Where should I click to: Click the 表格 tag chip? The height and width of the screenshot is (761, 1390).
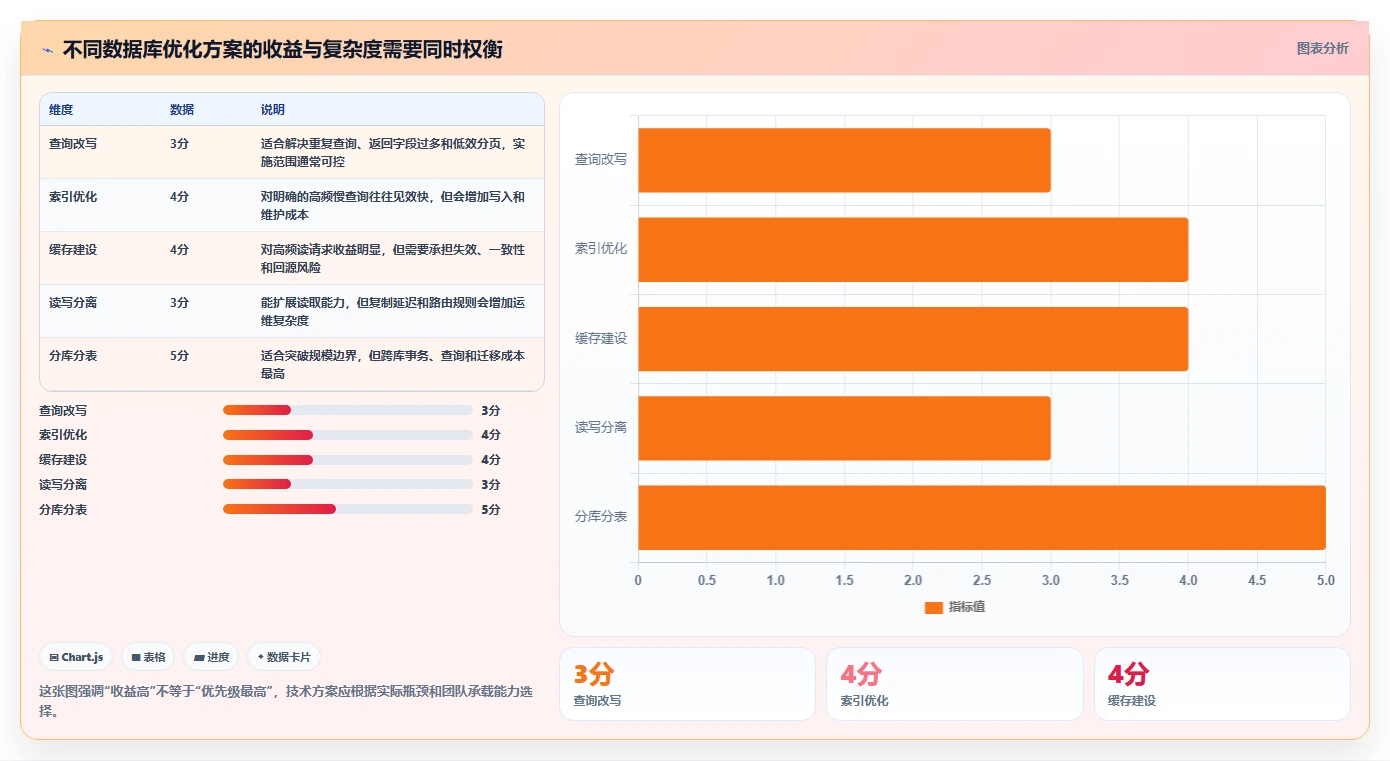click(148, 657)
